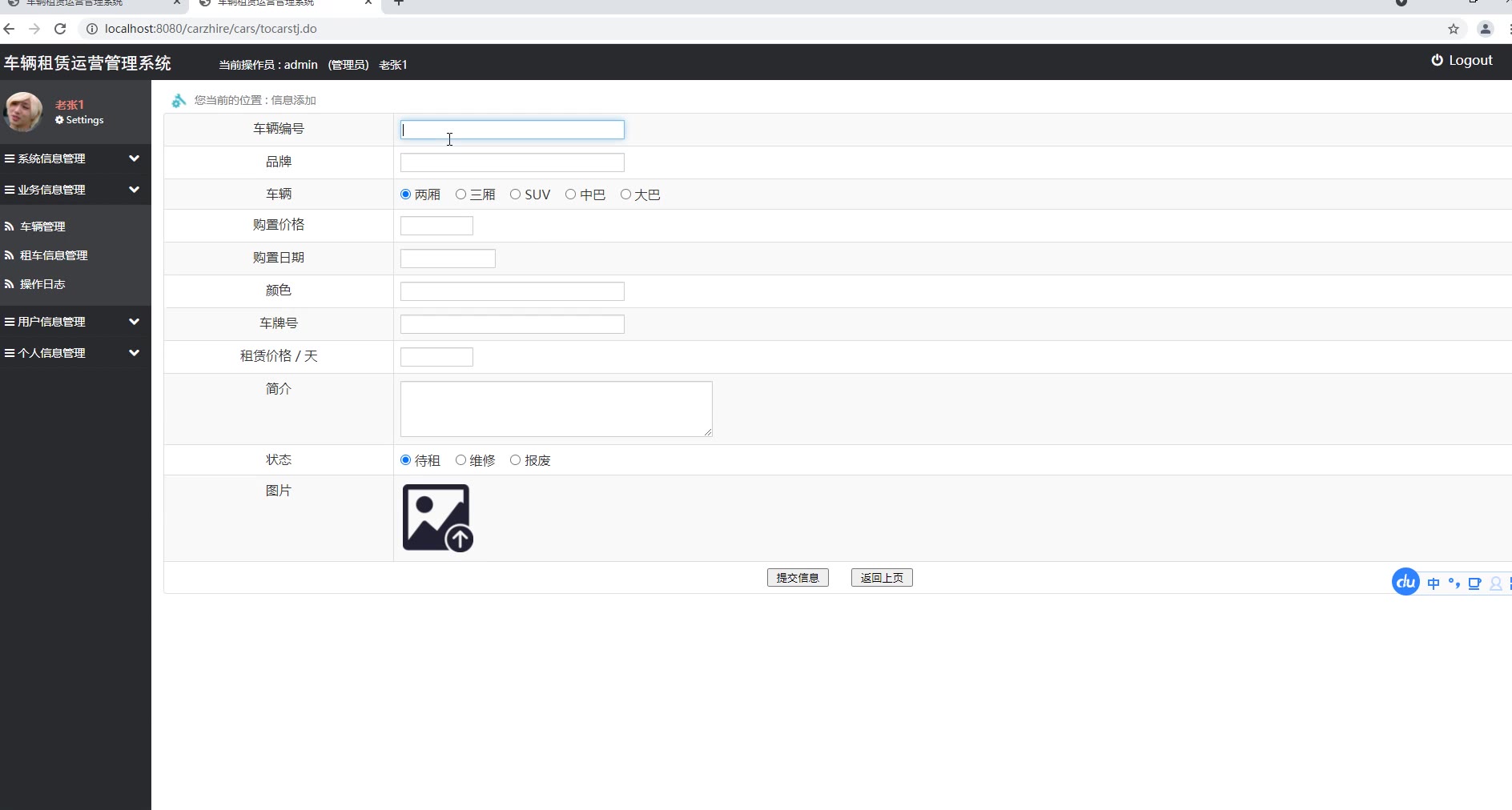Screen dimensions: 1512x810
Task: Click the Settings link in the sidebar
Action: click(x=80, y=120)
